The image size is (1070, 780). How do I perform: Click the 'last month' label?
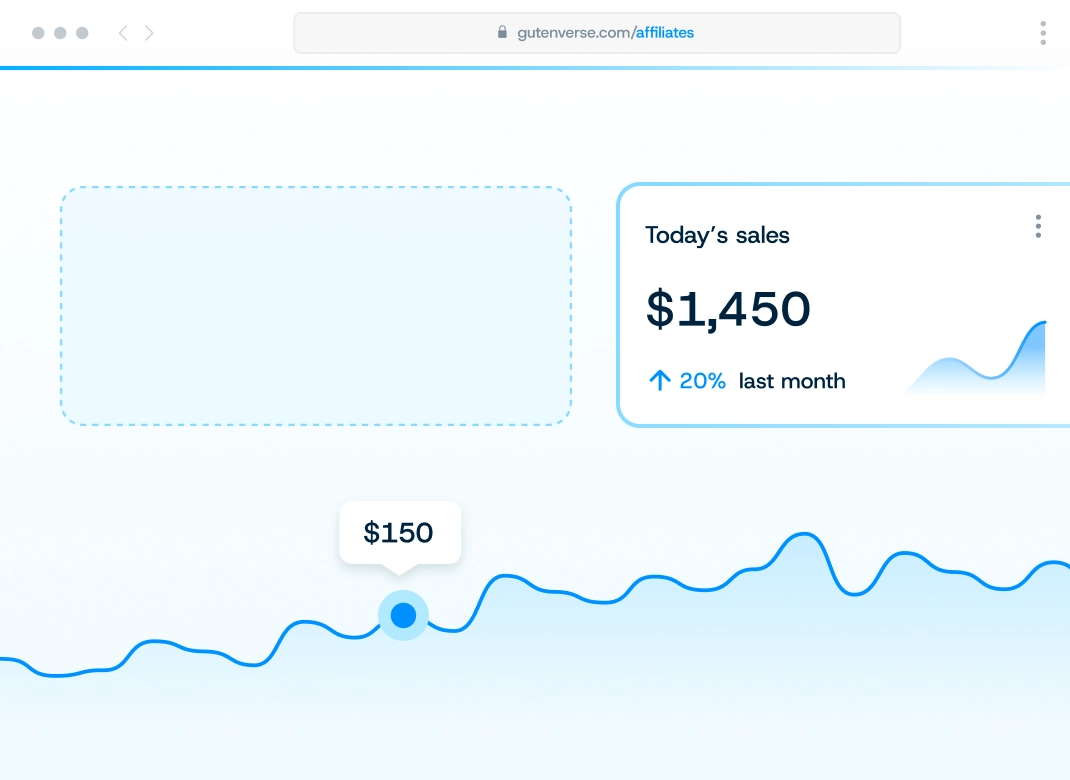pyautogui.click(x=791, y=380)
